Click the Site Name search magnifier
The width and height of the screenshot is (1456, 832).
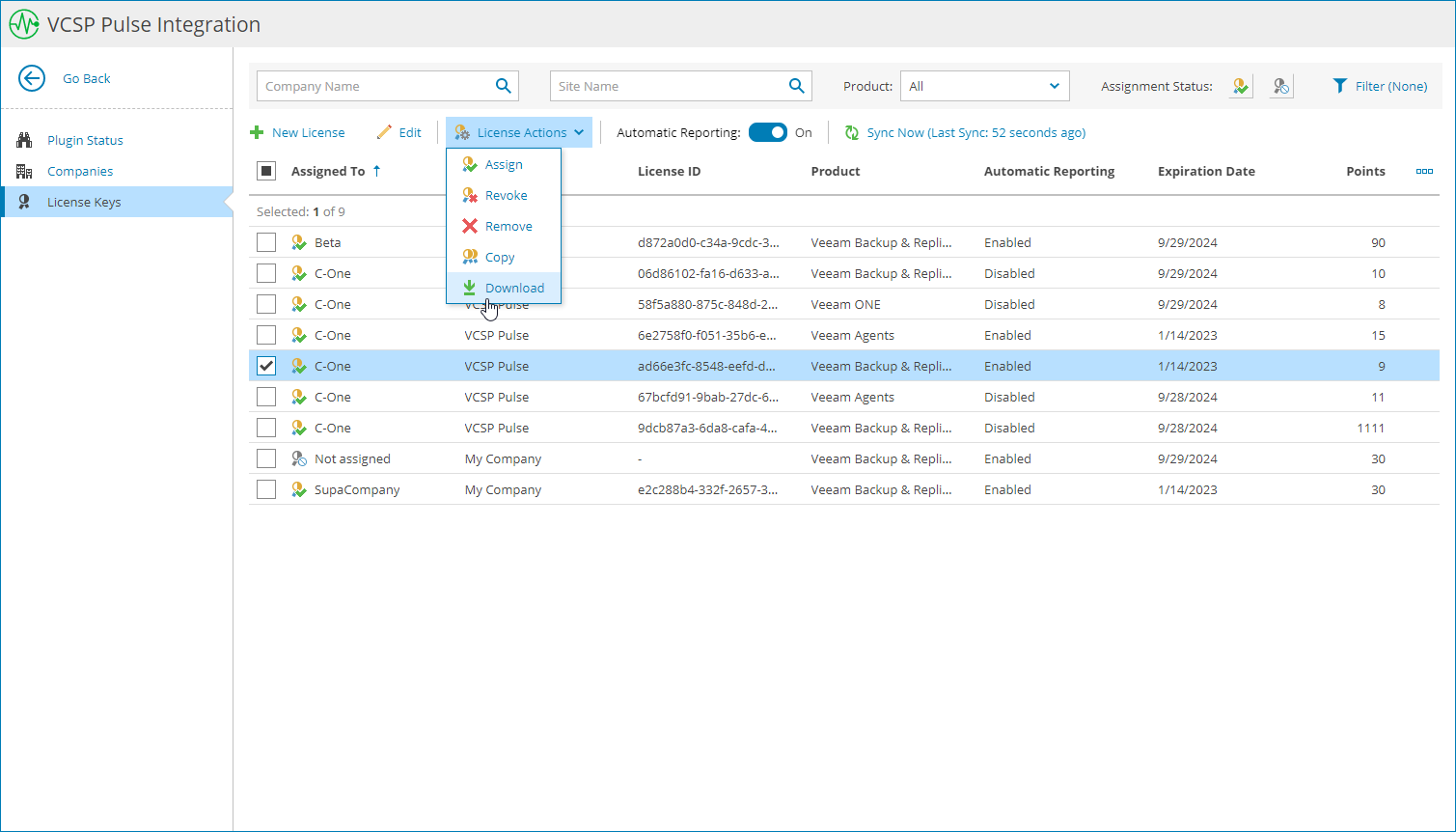(x=797, y=86)
